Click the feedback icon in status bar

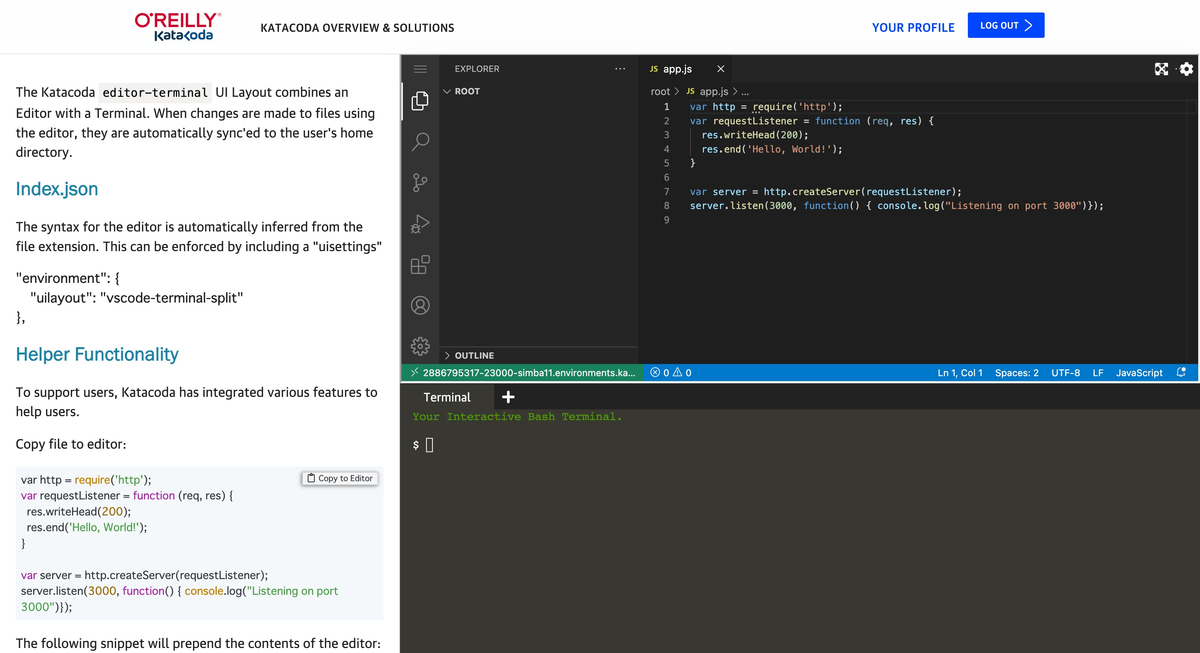tap(1181, 373)
